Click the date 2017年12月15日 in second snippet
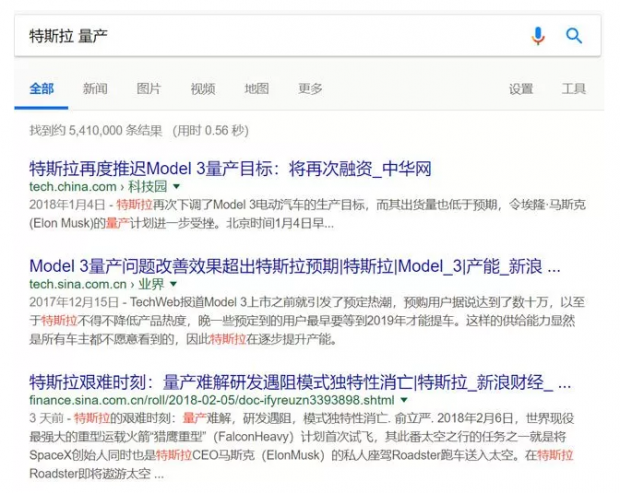Screen dimensions: 620x493 click(x=74, y=302)
